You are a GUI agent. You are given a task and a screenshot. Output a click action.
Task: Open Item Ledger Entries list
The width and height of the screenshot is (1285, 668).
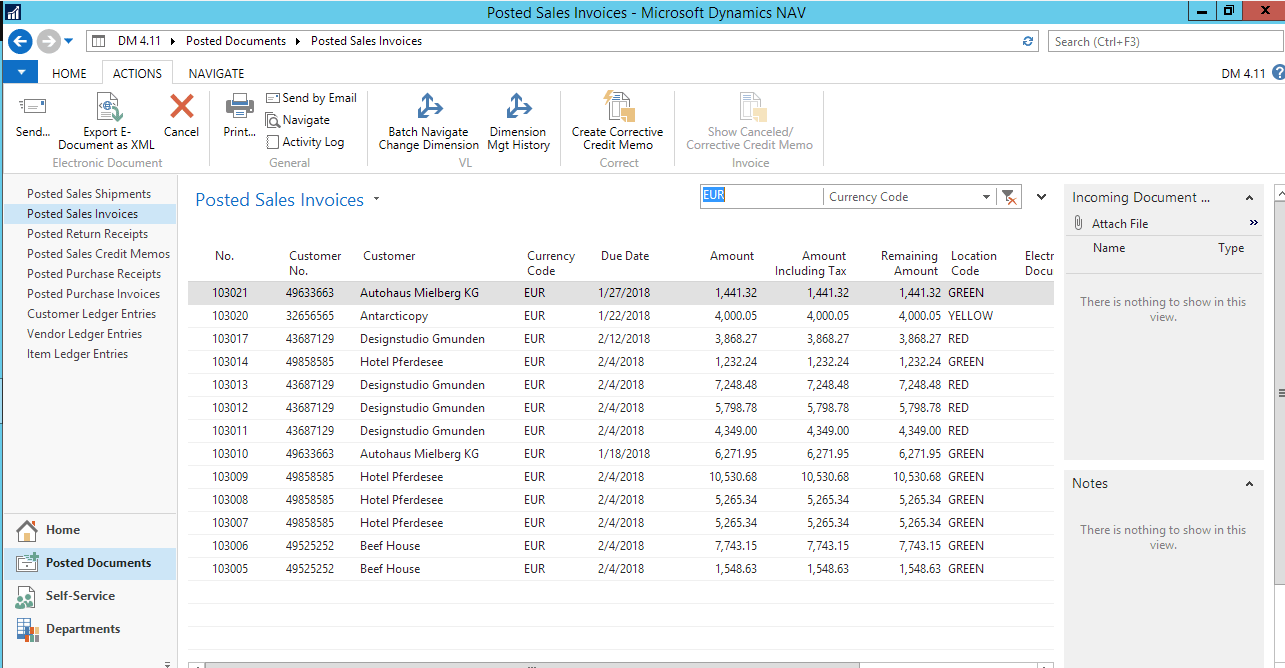pyautogui.click(x=77, y=354)
